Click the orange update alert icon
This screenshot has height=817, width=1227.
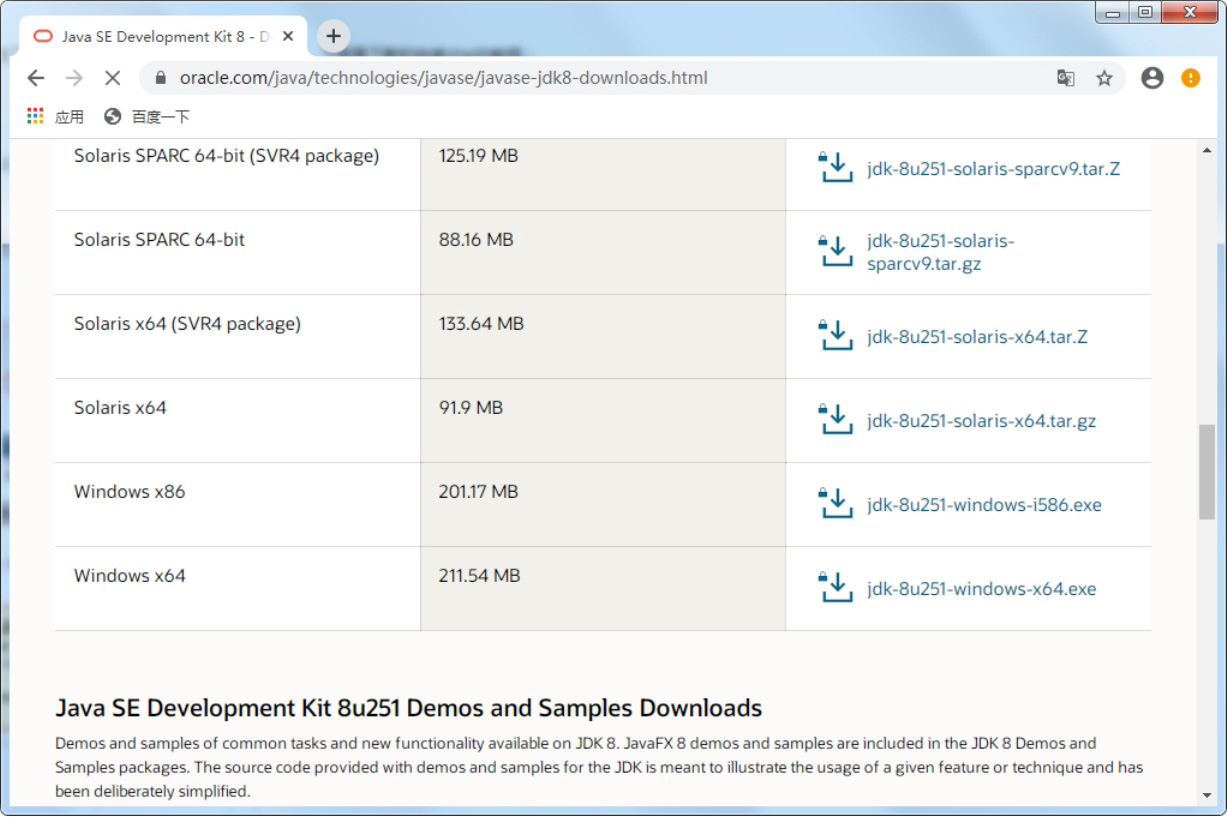(1190, 78)
